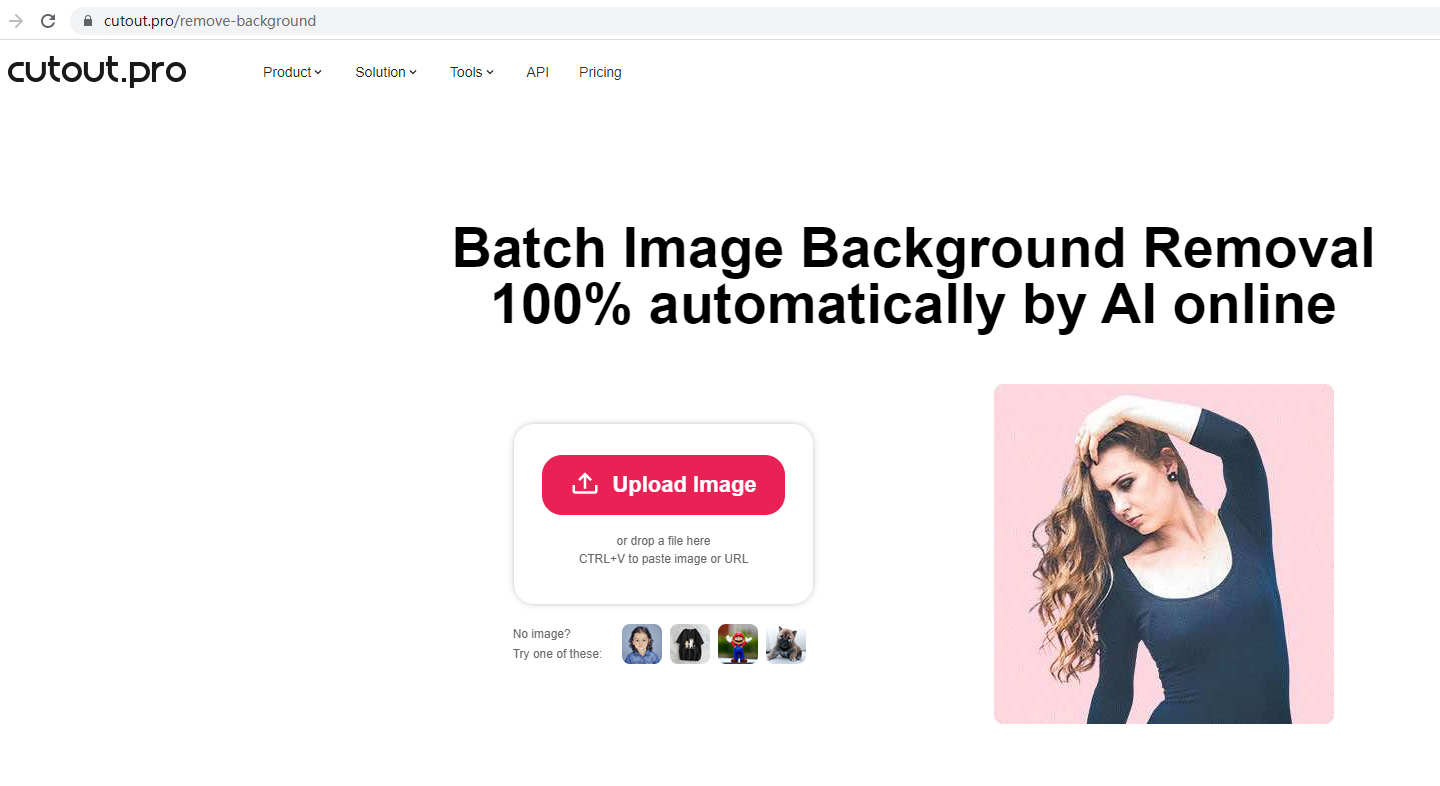Click the drop a file here area
The height and width of the screenshot is (786, 1440).
[x=663, y=541]
